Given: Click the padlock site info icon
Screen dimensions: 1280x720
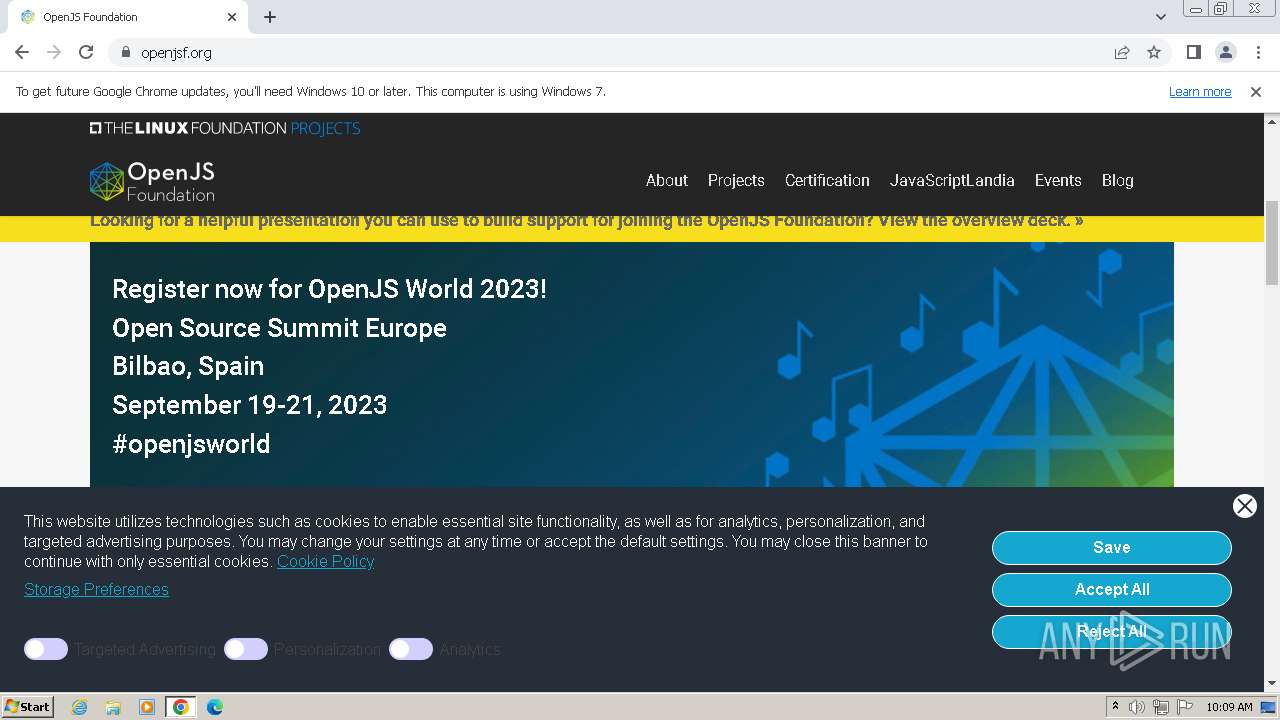Looking at the screenshot, I should [126, 52].
